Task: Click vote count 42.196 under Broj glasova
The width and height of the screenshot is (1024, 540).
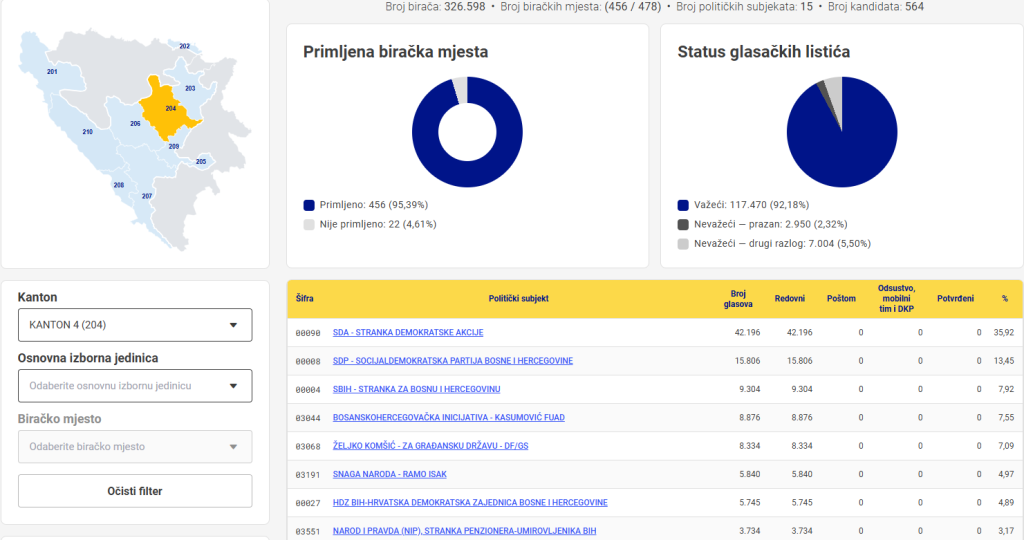Action: (747, 332)
